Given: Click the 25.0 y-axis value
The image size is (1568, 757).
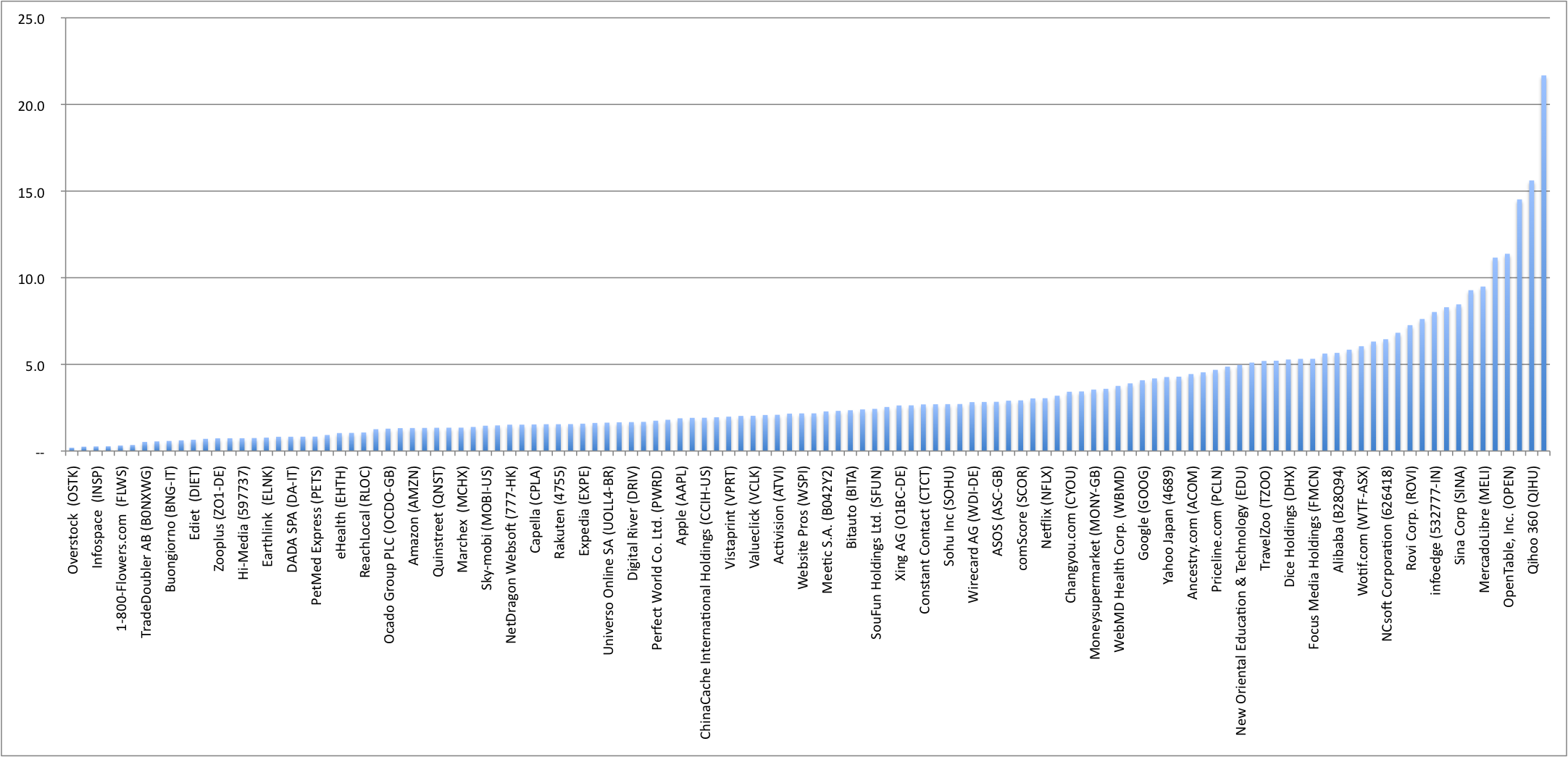Looking at the screenshot, I should (31, 20).
